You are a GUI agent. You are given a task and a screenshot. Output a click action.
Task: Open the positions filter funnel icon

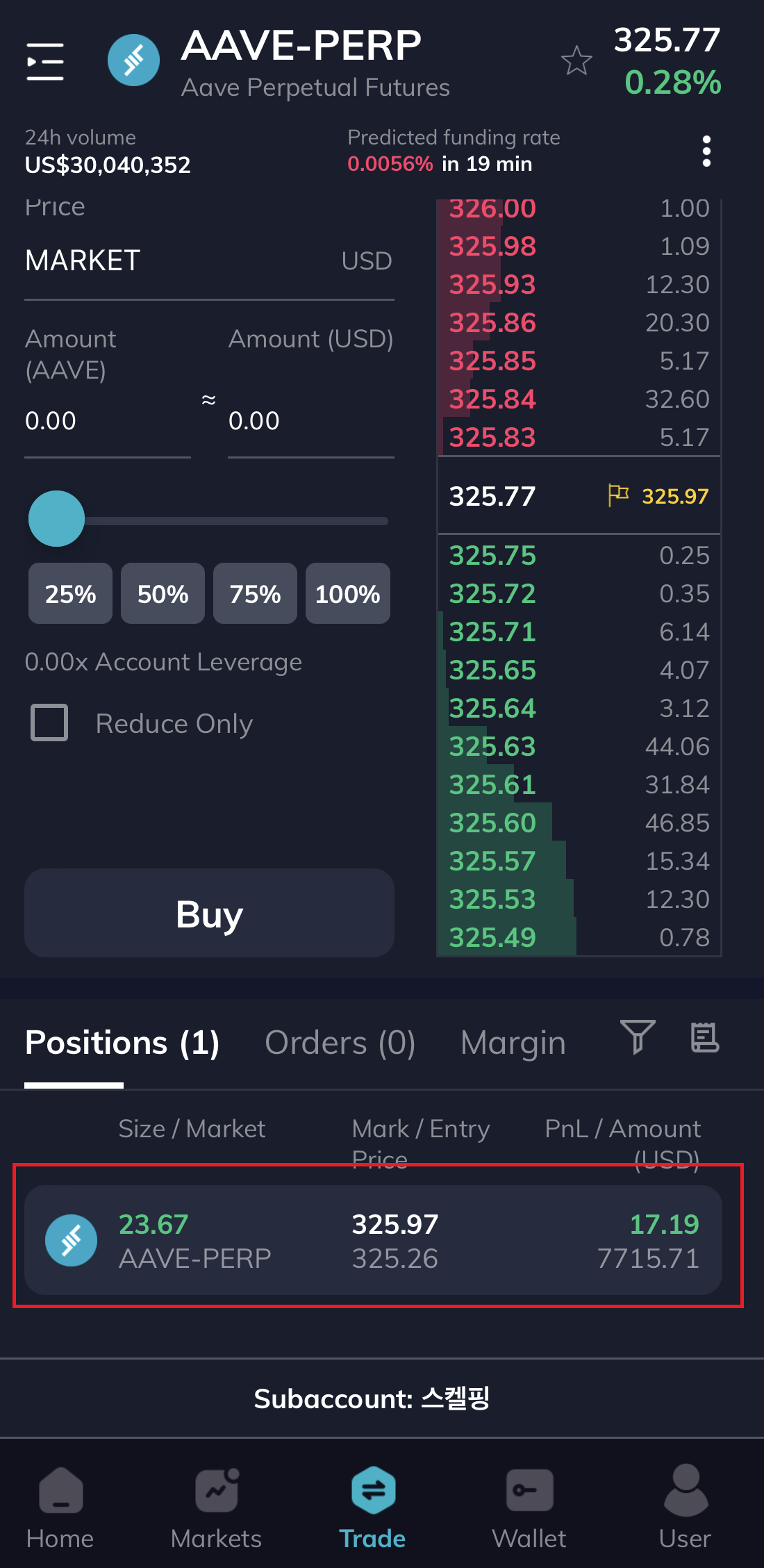click(638, 1037)
